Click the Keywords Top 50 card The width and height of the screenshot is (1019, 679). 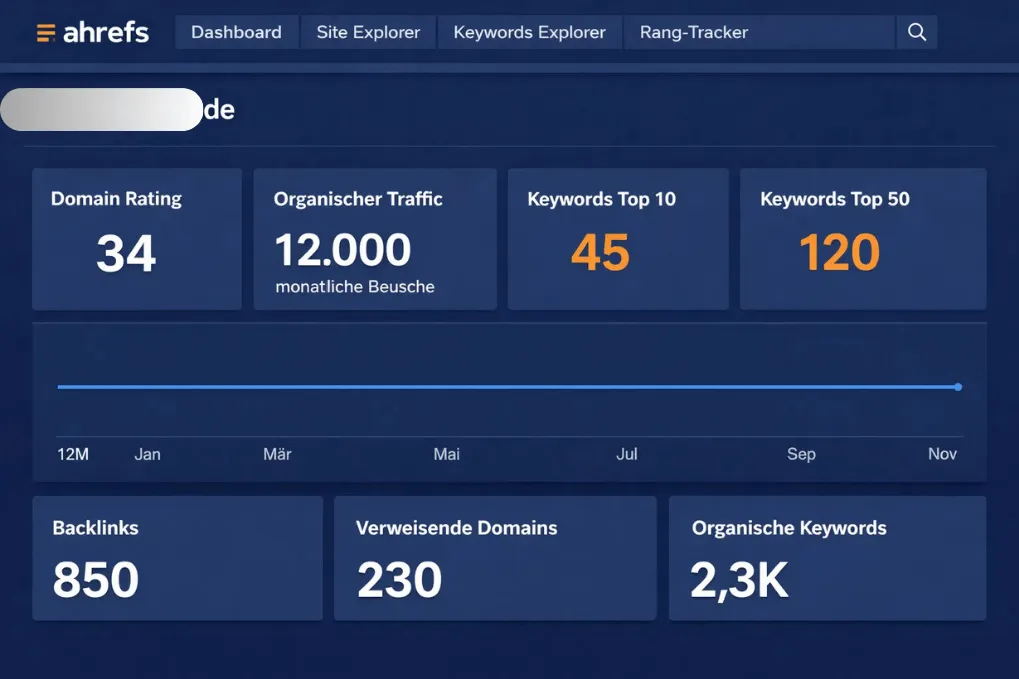tap(862, 238)
